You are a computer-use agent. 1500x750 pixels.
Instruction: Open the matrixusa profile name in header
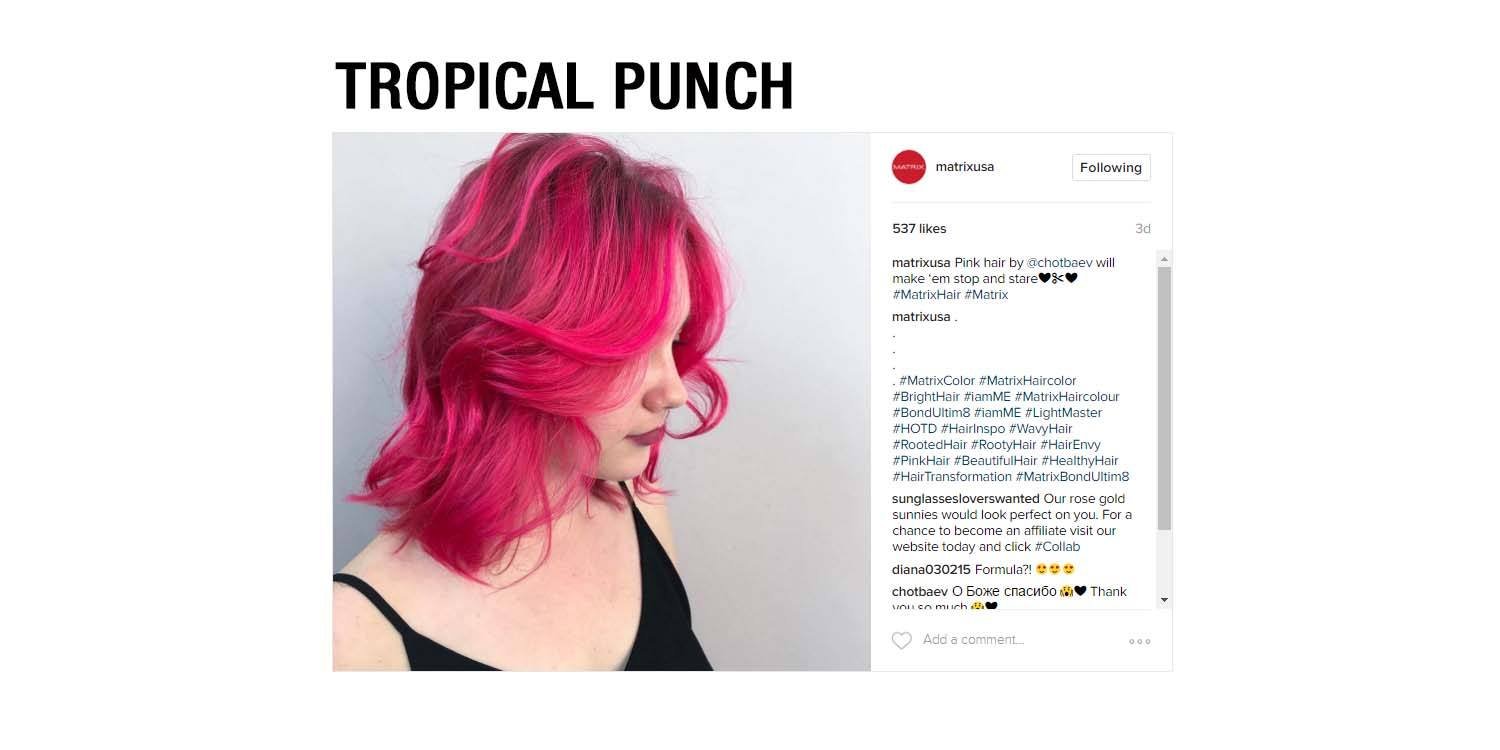pos(965,167)
